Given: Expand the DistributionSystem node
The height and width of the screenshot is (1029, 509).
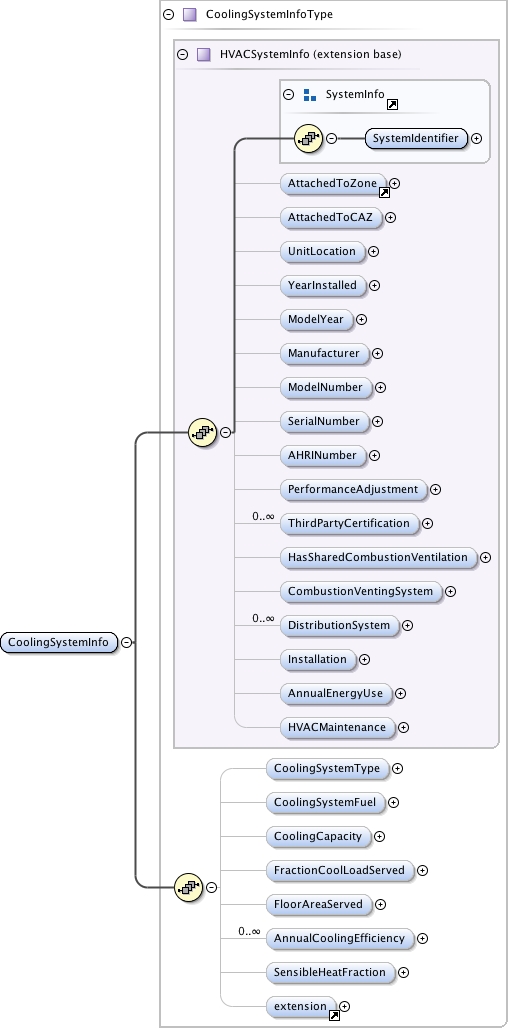Looking at the screenshot, I should pos(407,625).
